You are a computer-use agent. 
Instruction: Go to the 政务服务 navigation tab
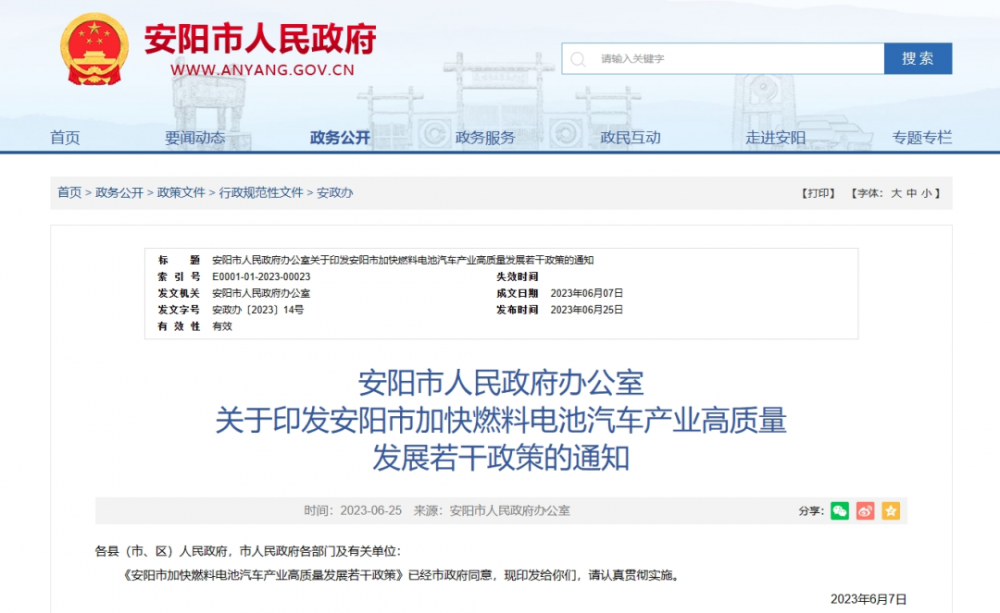coord(485,138)
